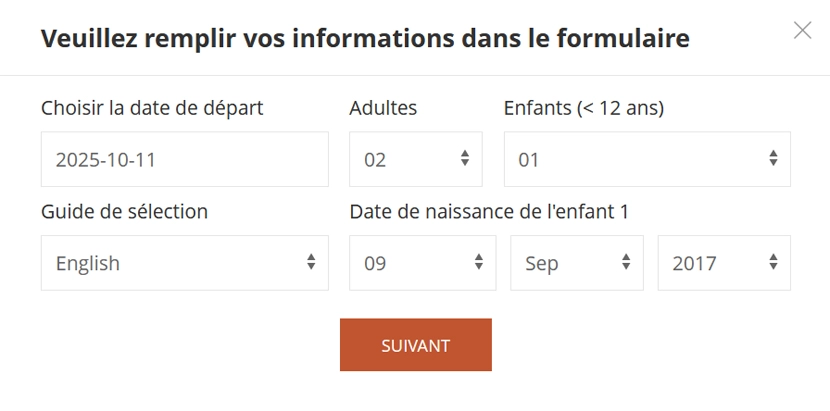Click the "Guide de sélection" label

pyautogui.click(x=125, y=212)
